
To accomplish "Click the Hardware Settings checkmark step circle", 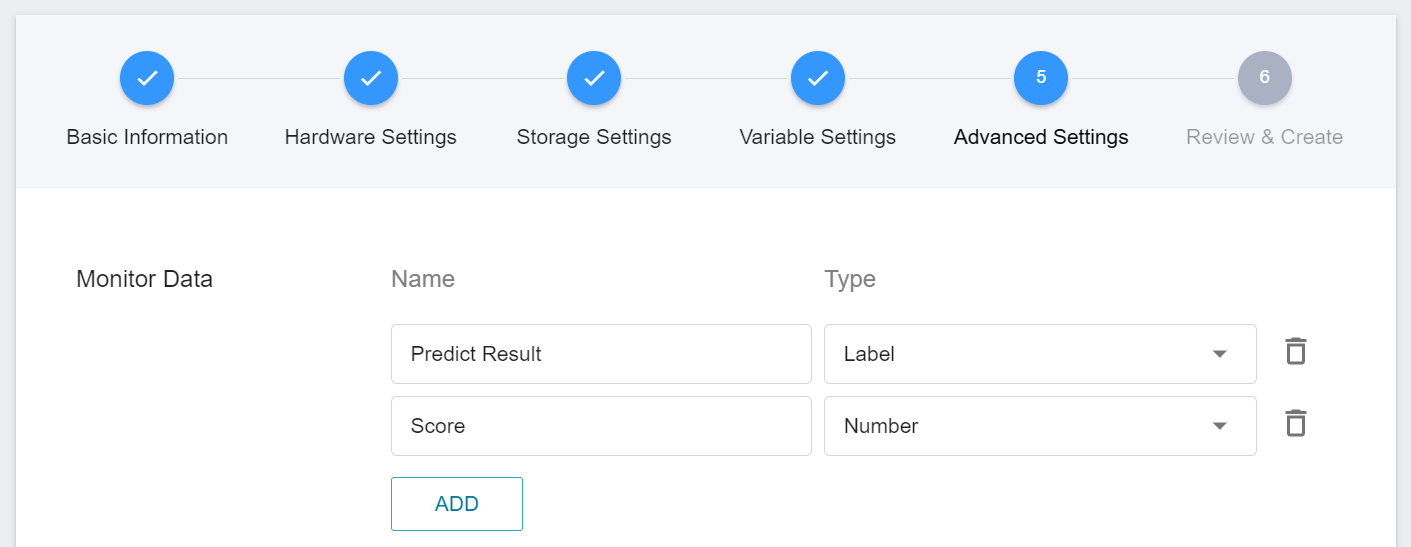I will [x=371, y=78].
